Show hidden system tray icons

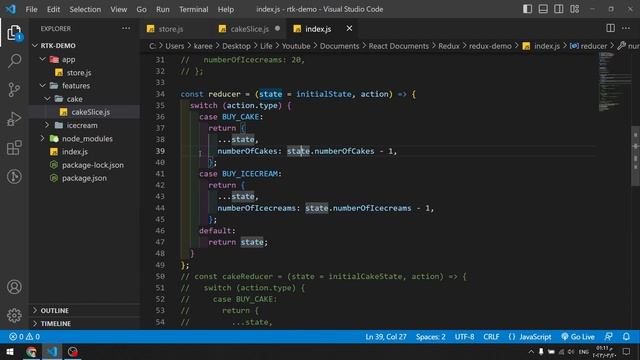(531, 351)
